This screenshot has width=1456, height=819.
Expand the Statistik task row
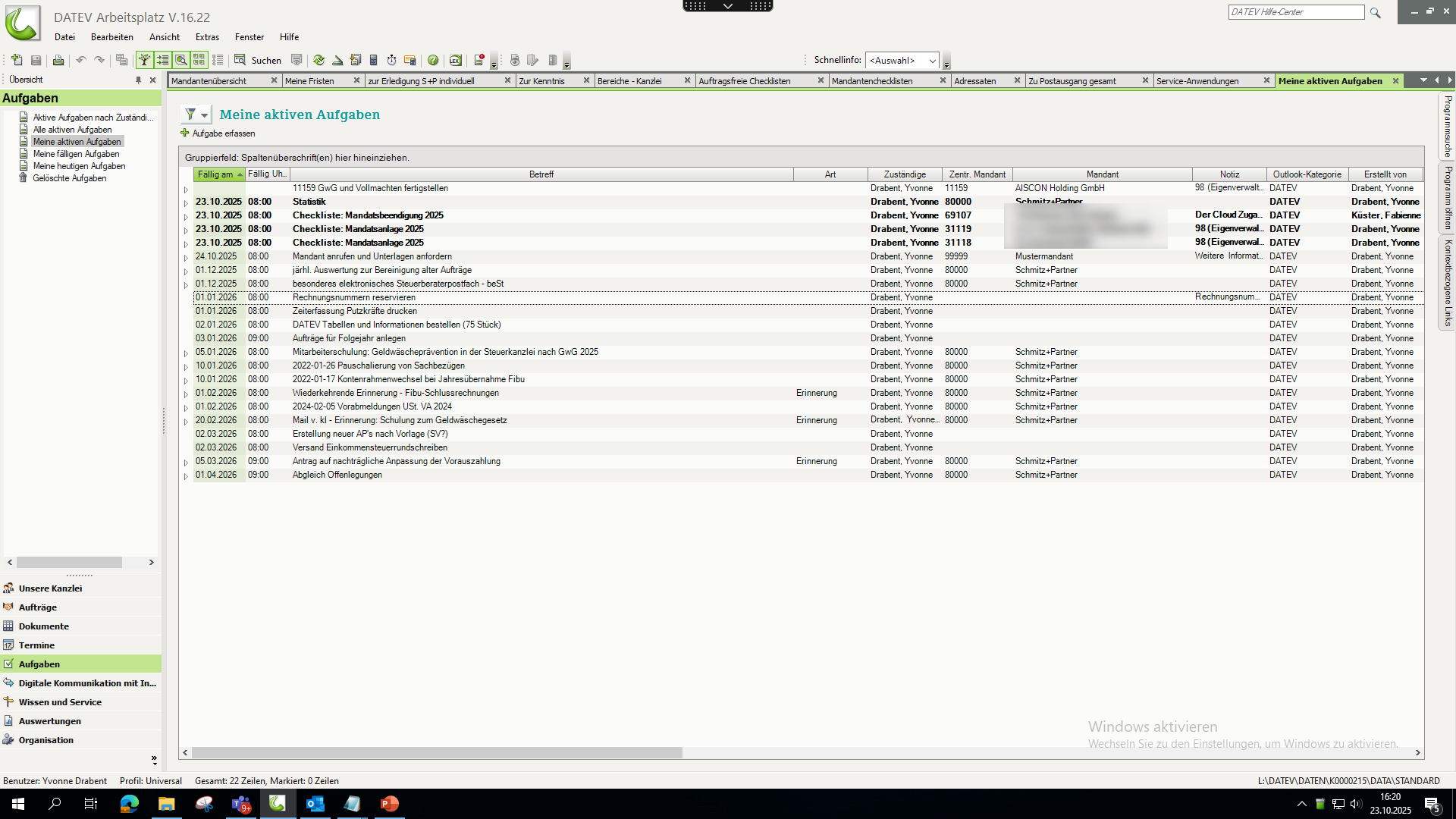coord(186,202)
